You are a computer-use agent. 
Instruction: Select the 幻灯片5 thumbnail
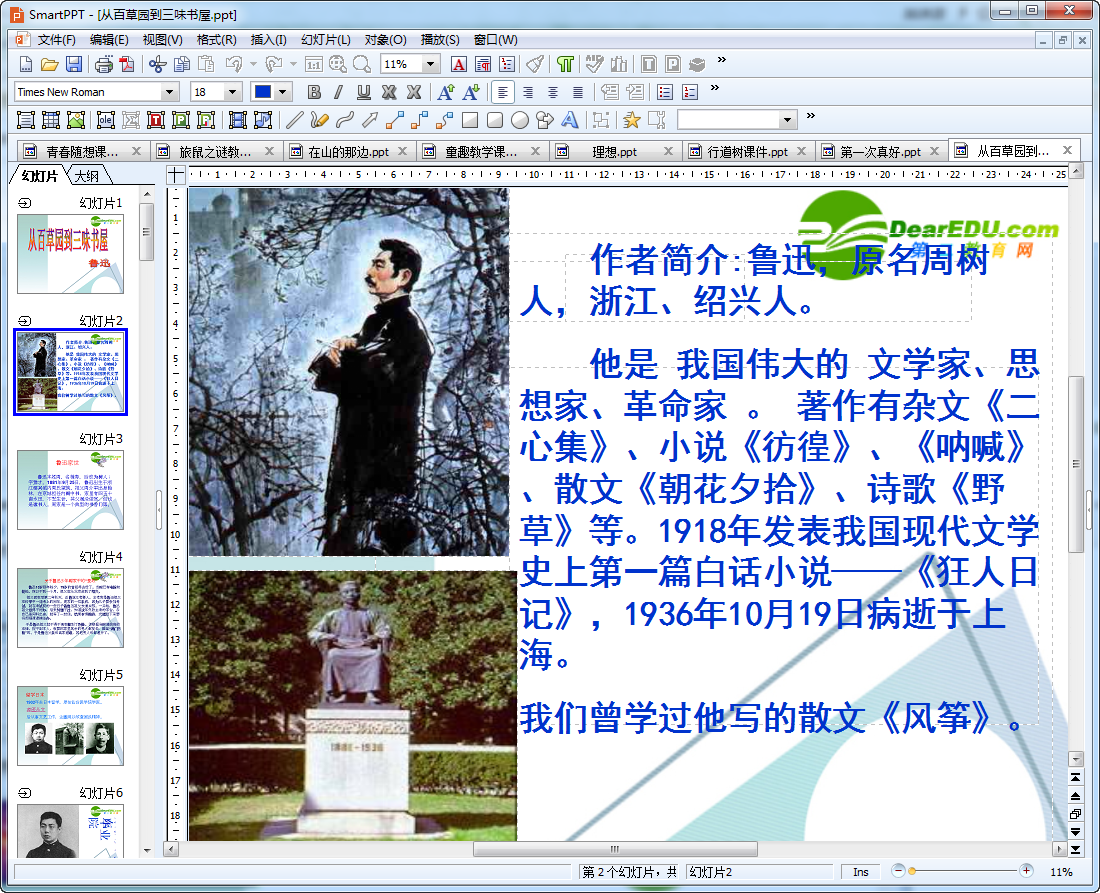[x=70, y=725]
